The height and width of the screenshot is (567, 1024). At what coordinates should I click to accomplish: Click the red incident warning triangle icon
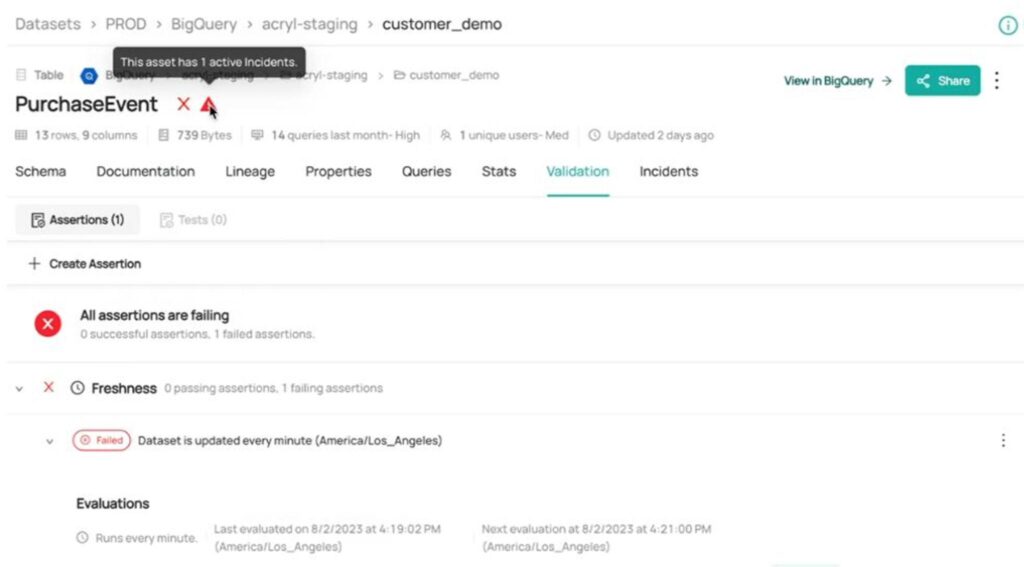tap(207, 104)
